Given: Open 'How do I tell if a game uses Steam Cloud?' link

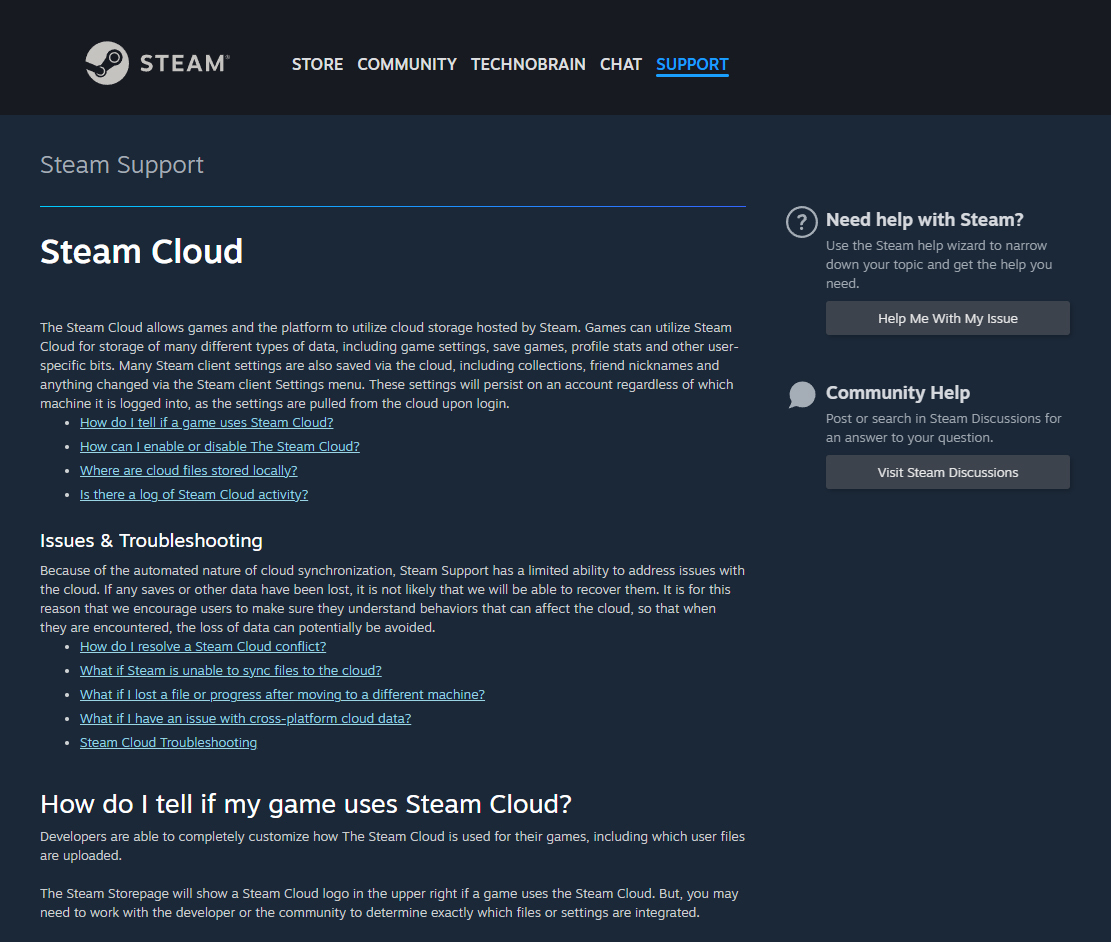Looking at the screenshot, I should (x=206, y=423).
